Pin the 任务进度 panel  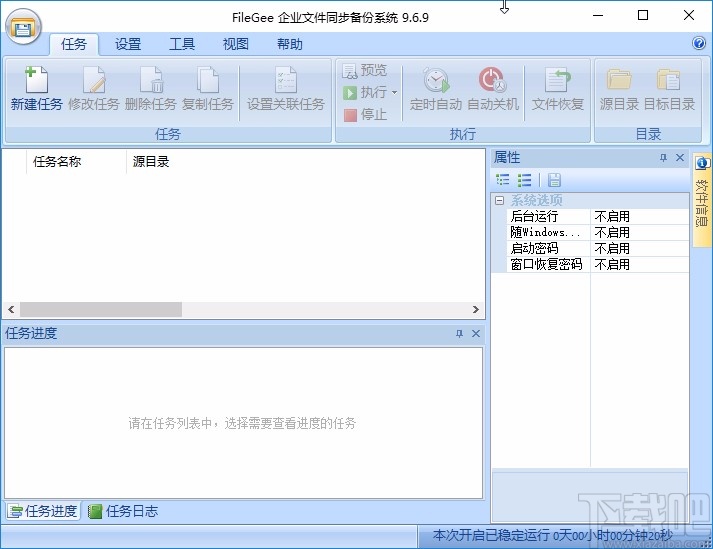tap(459, 334)
